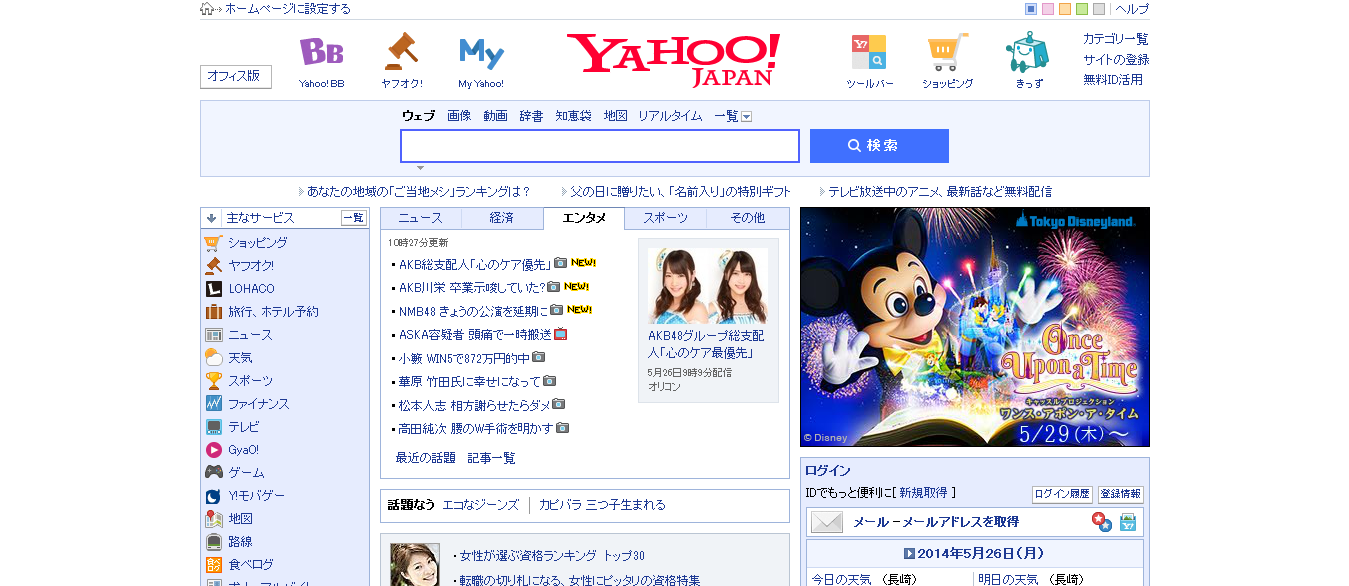This screenshot has width=1349, height=586.
Task: Click the エコなジーンズ topic link
Action: 481,505
